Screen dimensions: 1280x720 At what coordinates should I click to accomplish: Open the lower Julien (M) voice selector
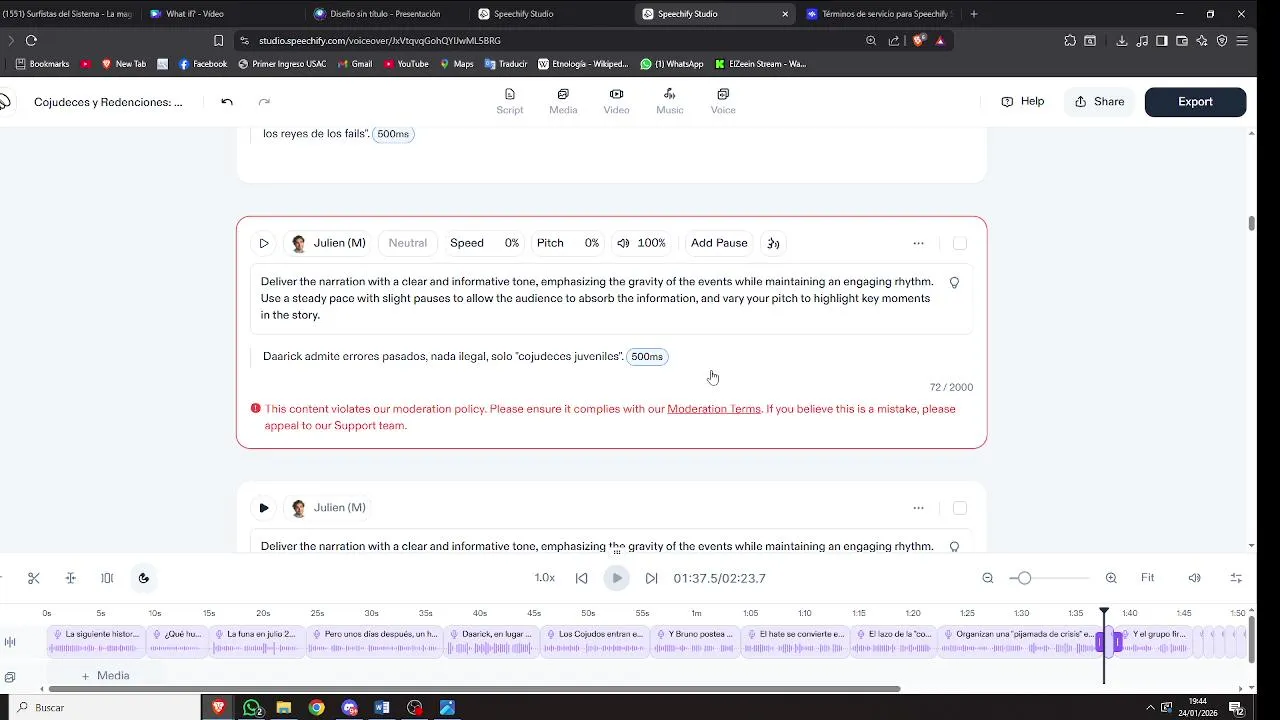coord(328,508)
